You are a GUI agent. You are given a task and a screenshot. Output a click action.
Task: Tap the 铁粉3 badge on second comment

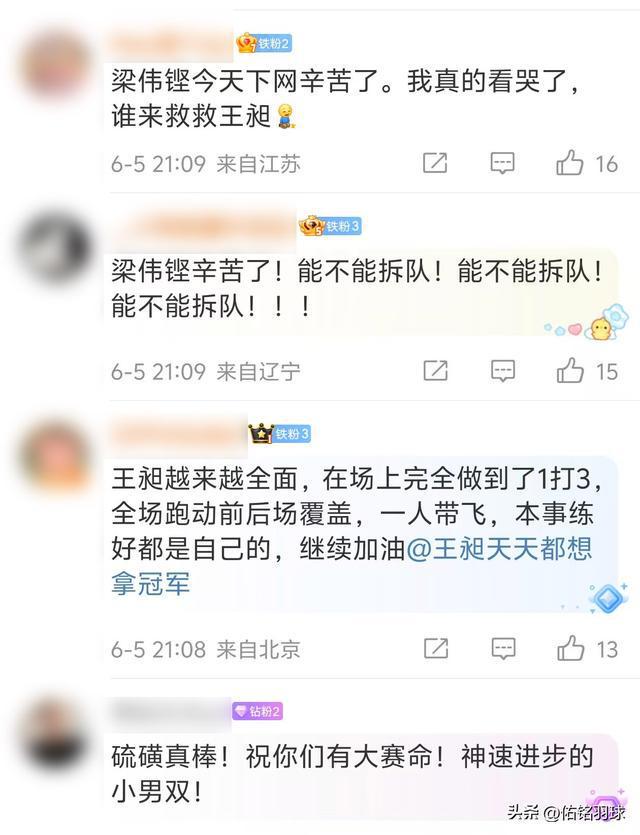[330, 226]
